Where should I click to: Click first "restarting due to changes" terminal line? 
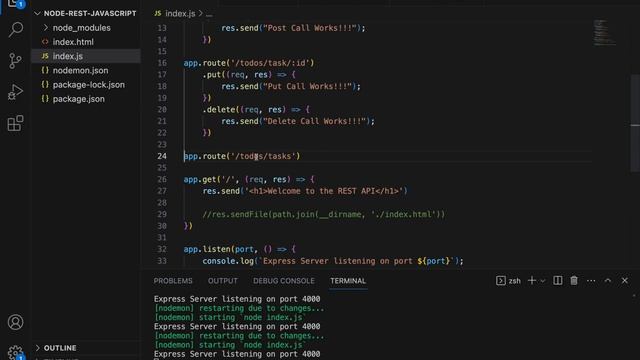click(239, 308)
